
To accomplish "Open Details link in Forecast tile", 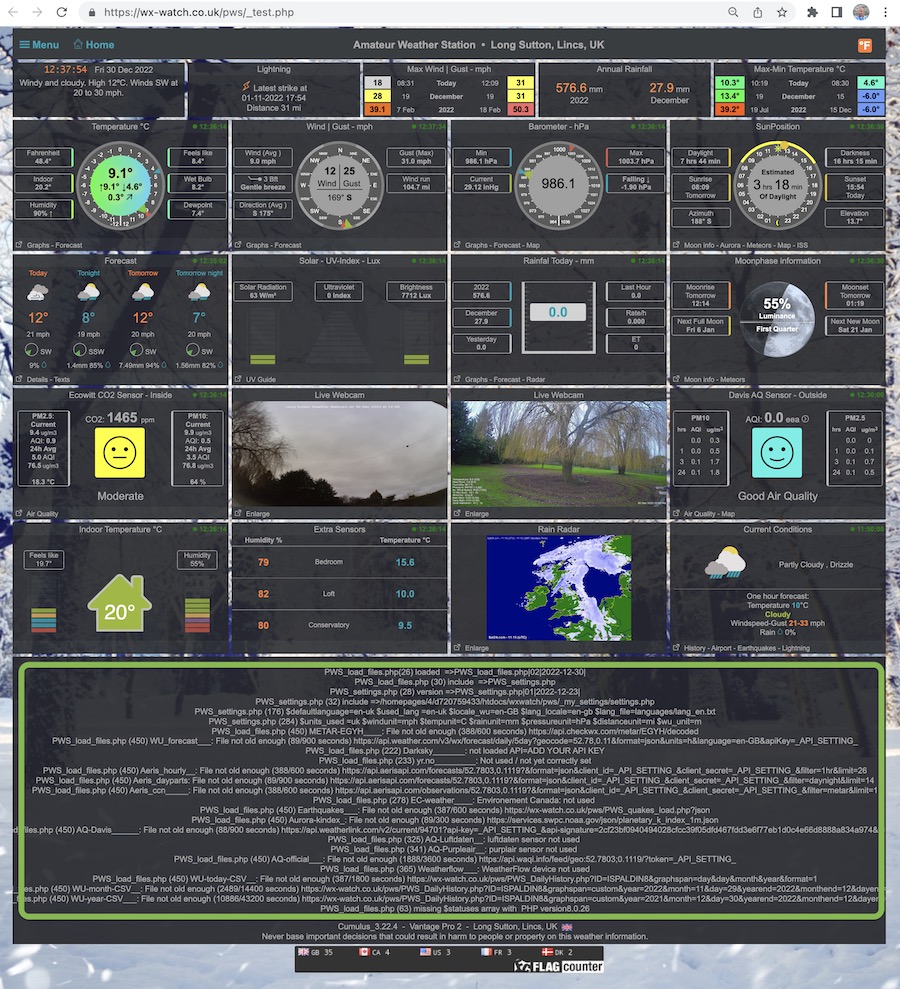I will click(37, 380).
